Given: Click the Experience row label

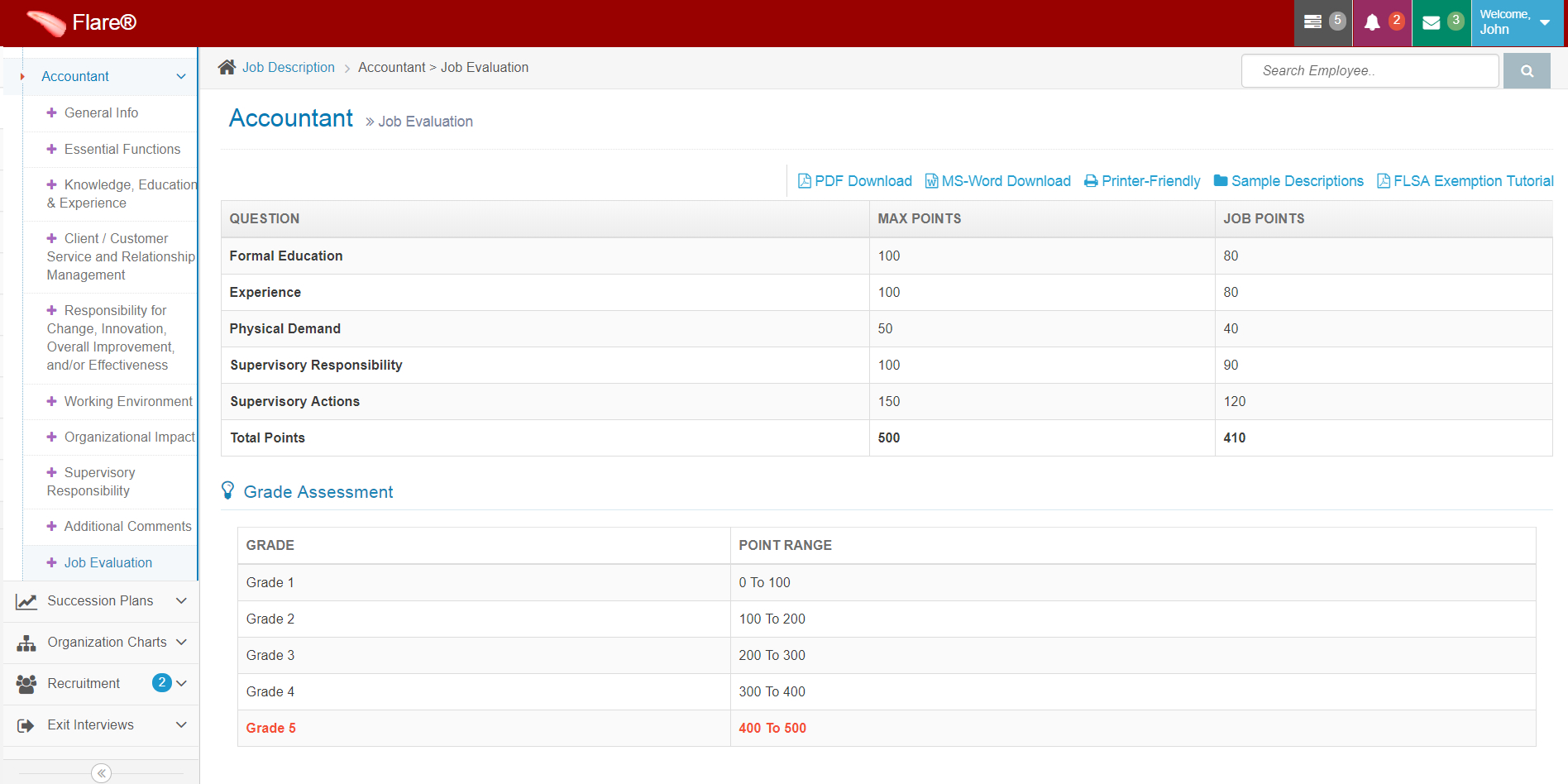Looking at the screenshot, I should [265, 293].
